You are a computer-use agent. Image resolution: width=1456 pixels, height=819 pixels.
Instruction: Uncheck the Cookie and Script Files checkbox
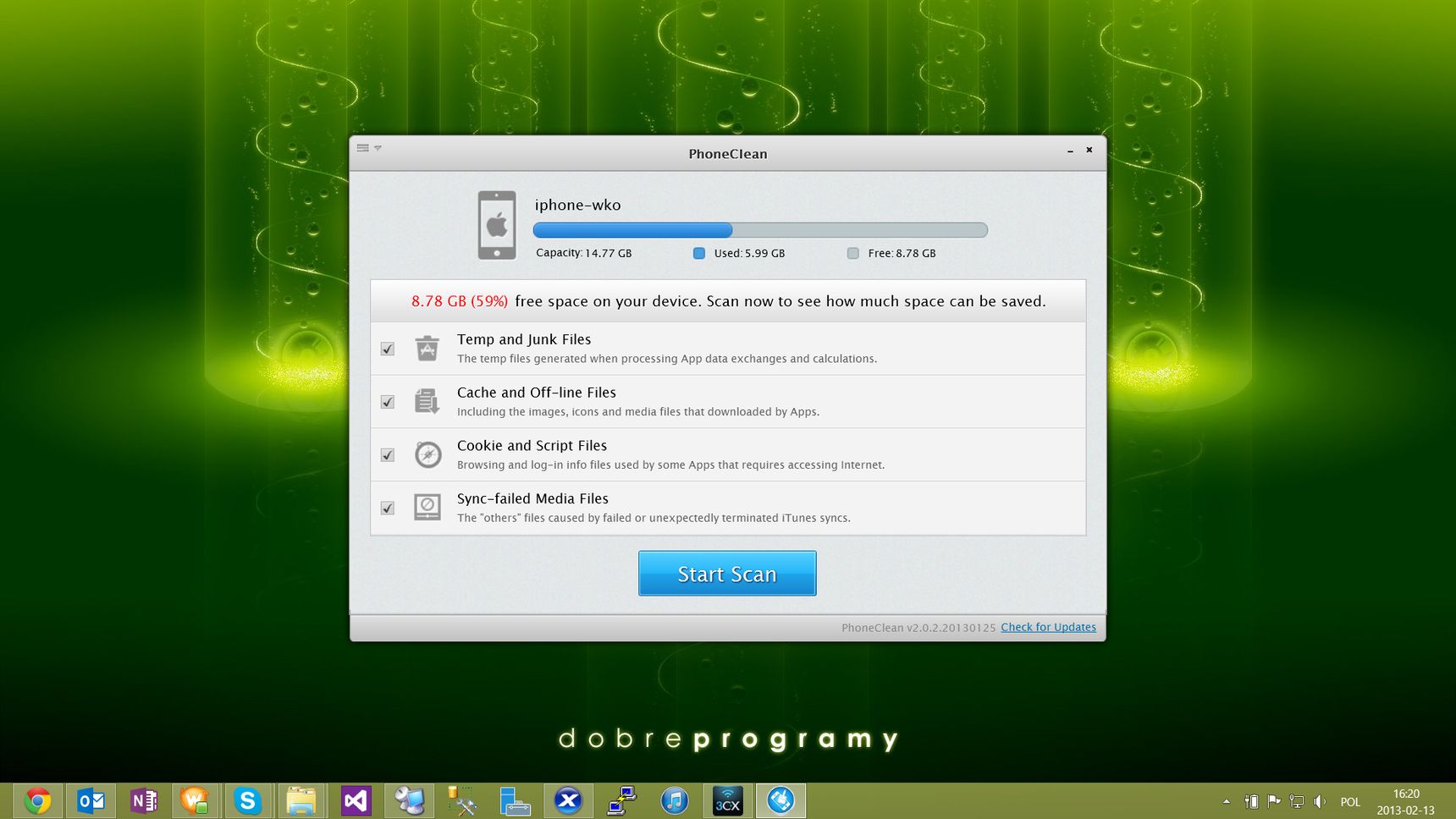click(388, 455)
